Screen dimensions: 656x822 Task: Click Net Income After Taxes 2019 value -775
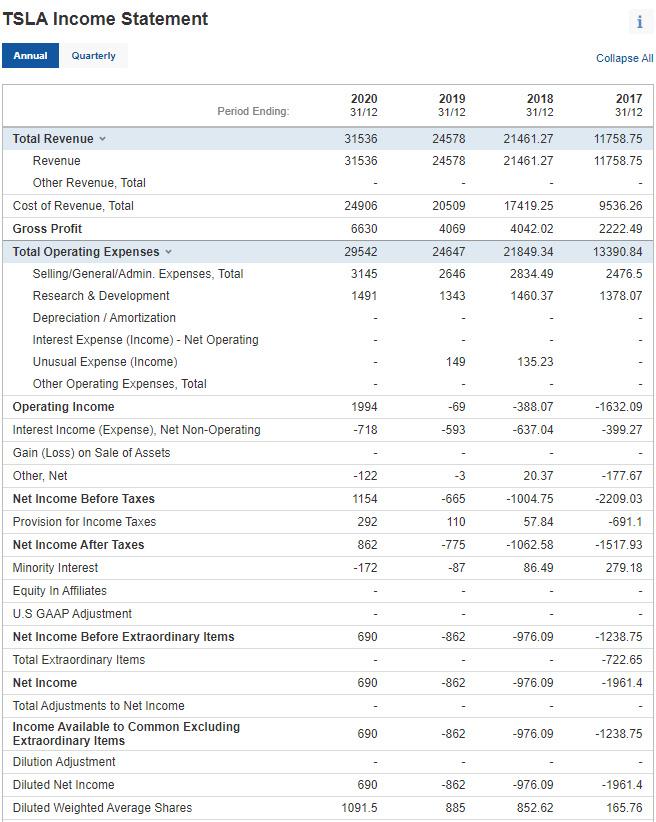(453, 546)
